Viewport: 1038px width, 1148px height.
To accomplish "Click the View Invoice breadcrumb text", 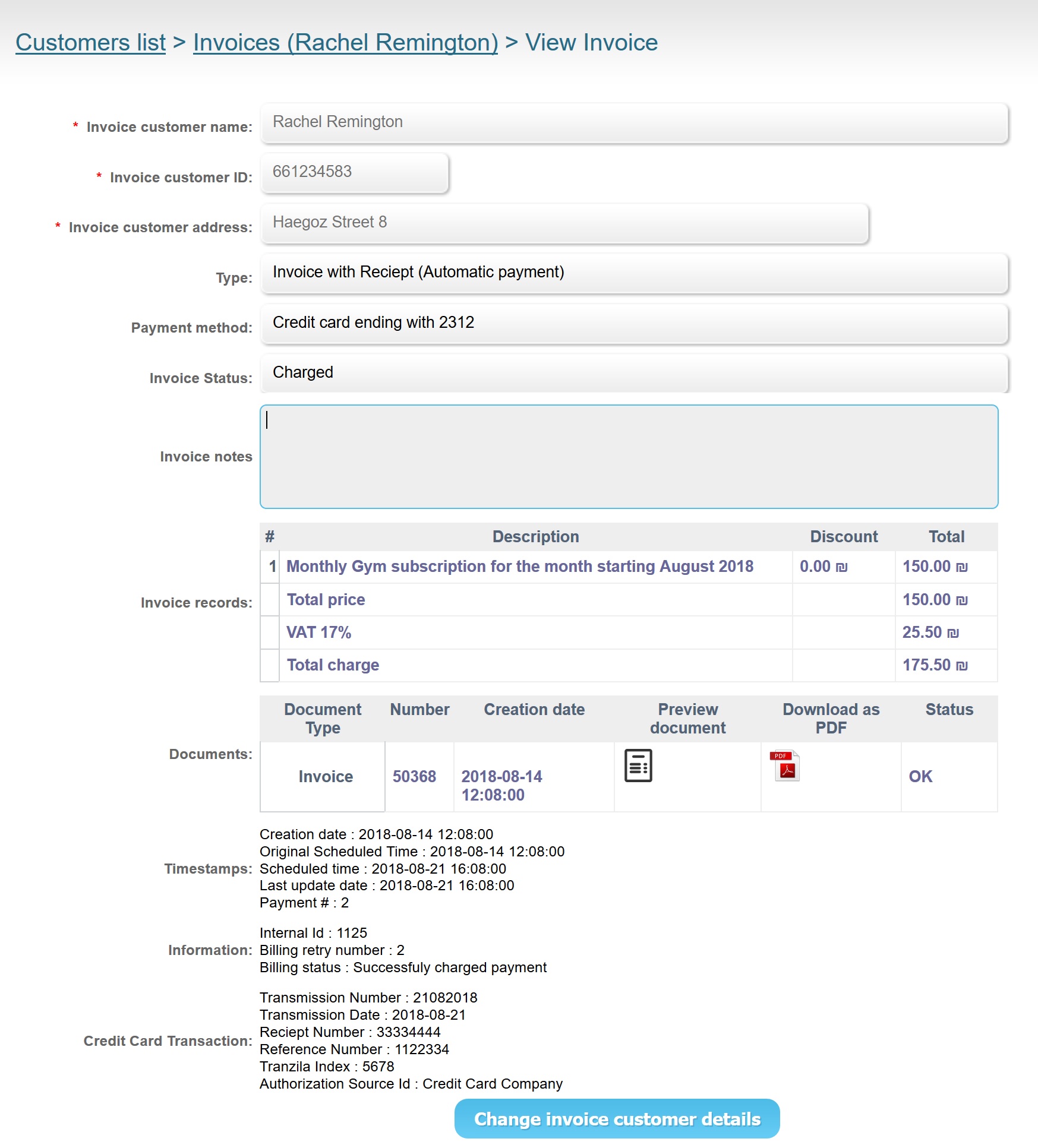I will coord(591,43).
